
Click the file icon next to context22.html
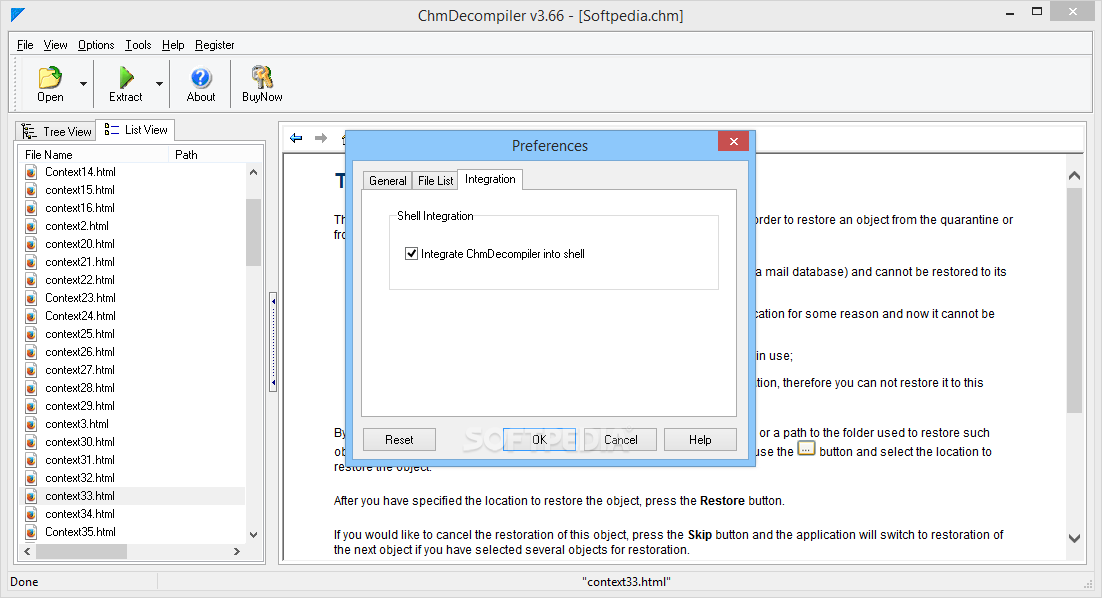pos(31,280)
